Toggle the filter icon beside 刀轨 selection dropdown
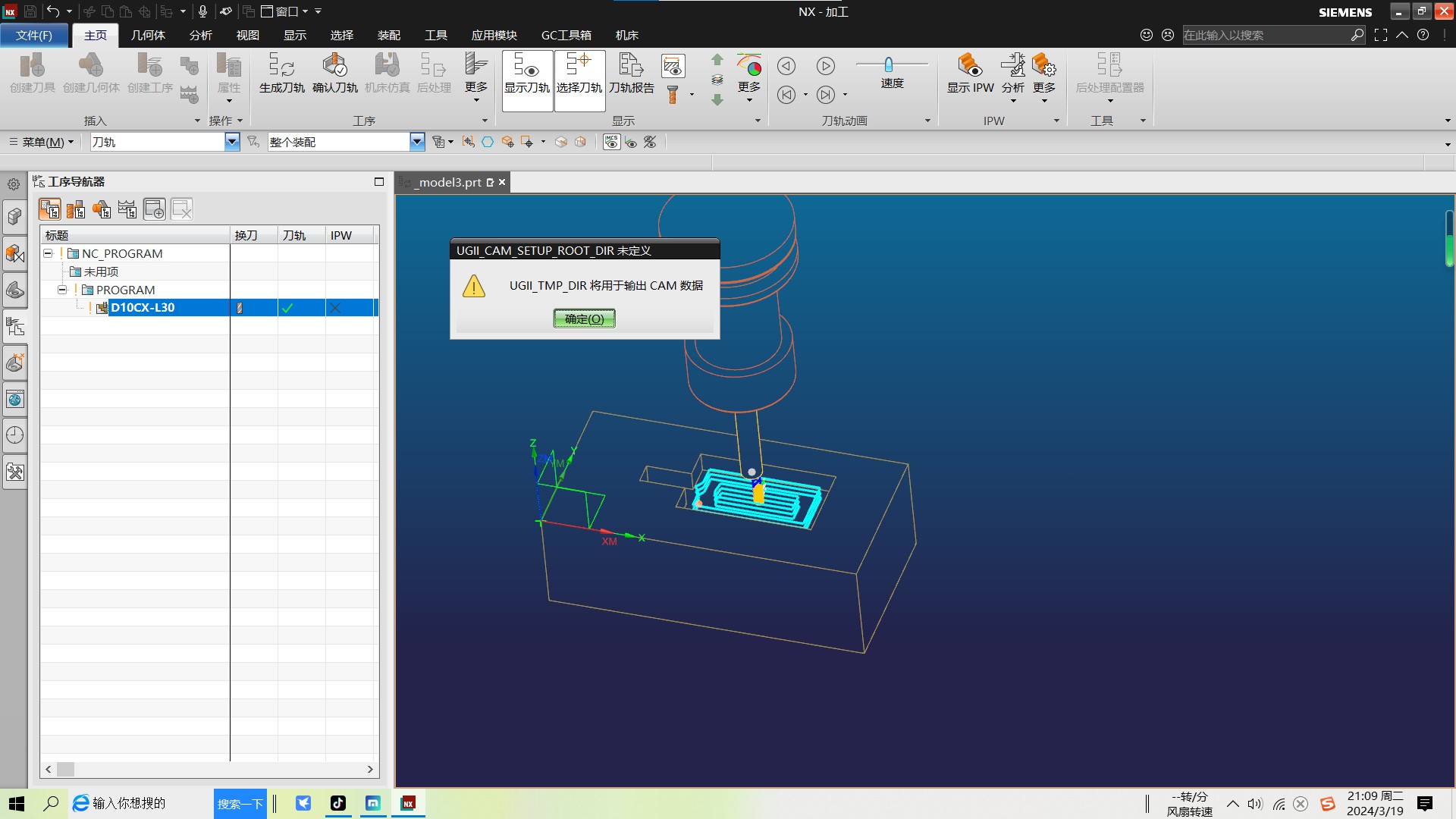This screenshot has height=819, width=1456. [x=253, y=142]
